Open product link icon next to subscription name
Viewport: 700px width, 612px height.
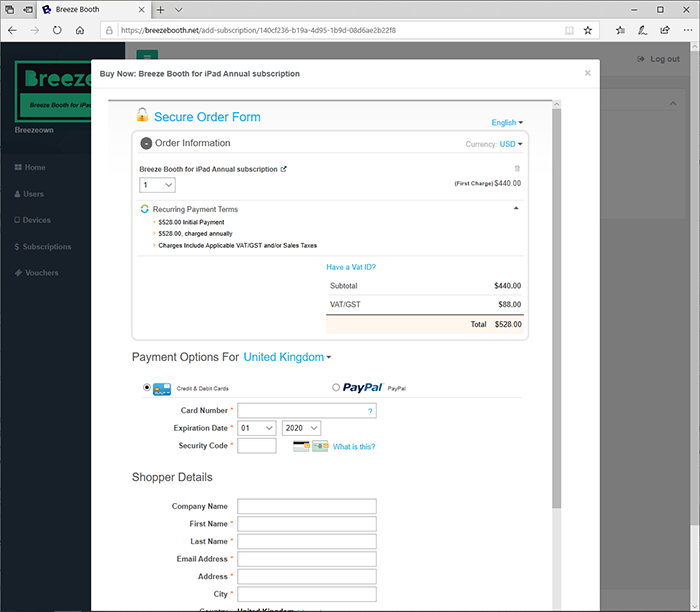point(283,169)
